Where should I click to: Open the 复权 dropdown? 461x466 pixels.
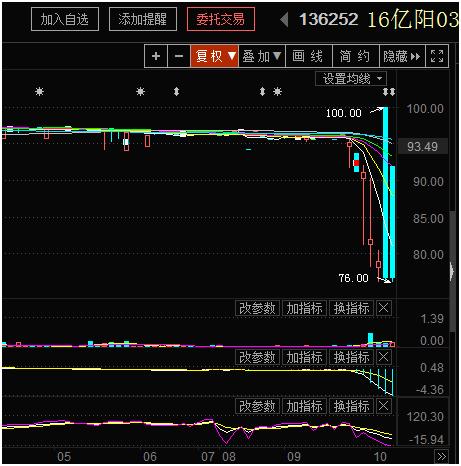(214, 56)
